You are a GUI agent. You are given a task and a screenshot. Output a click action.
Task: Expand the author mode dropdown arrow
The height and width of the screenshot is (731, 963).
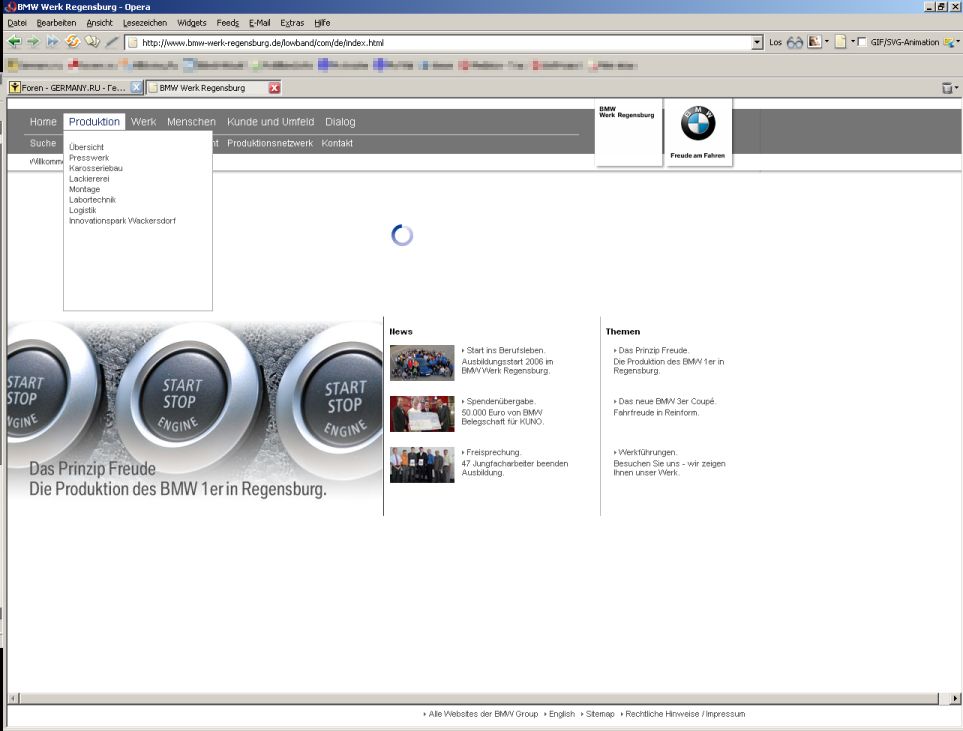pos(852,42)
